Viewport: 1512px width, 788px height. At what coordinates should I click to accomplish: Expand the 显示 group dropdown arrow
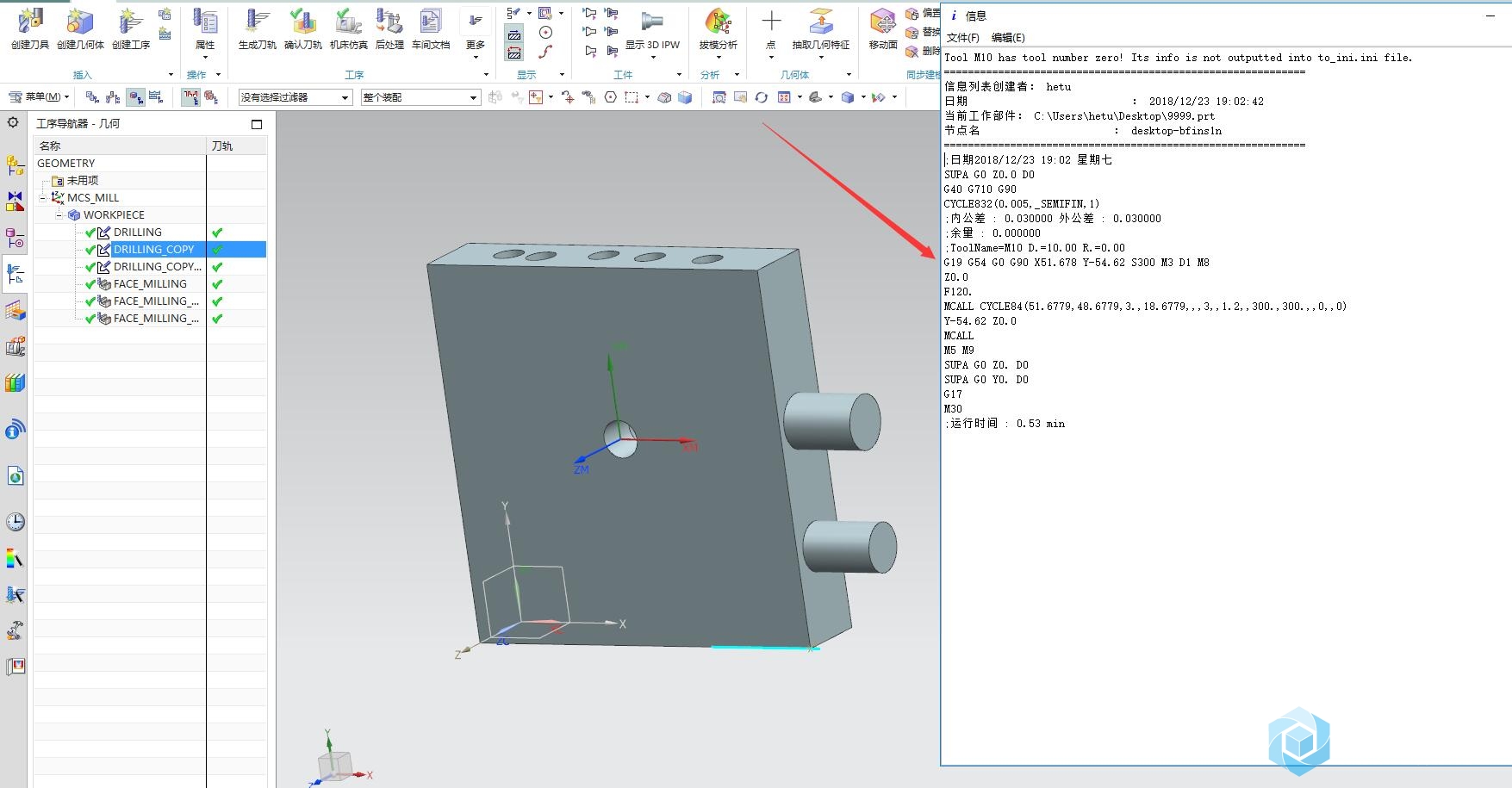coord(562,75)
